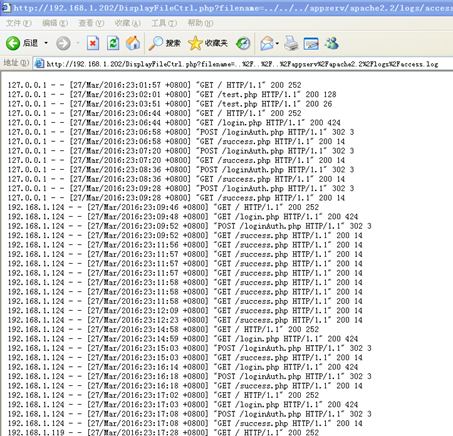The height and width of the screenshot is (436, 453).
Task: Click log line with timestamp 23:02:01
Action: coord(172,94)
